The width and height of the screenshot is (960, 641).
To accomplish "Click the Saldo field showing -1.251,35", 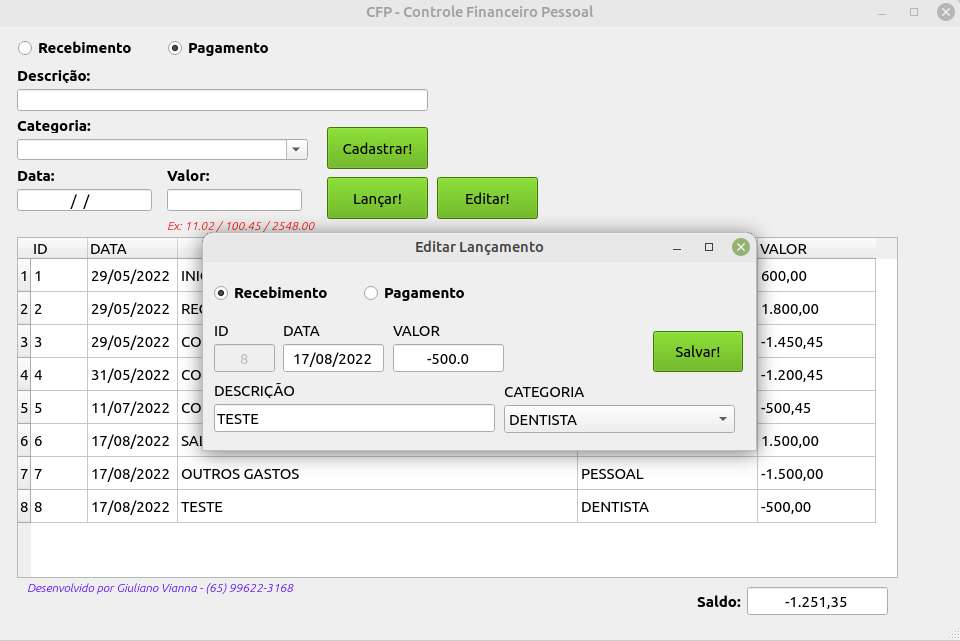I will click(x=817, y=600).
